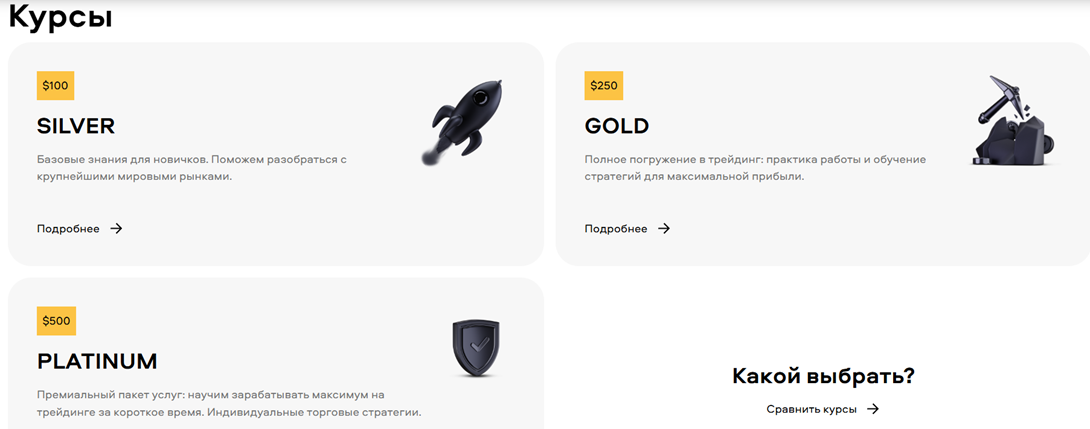Select the GOLD course title
The image size is (1090, 429).
tap(617, 126)
